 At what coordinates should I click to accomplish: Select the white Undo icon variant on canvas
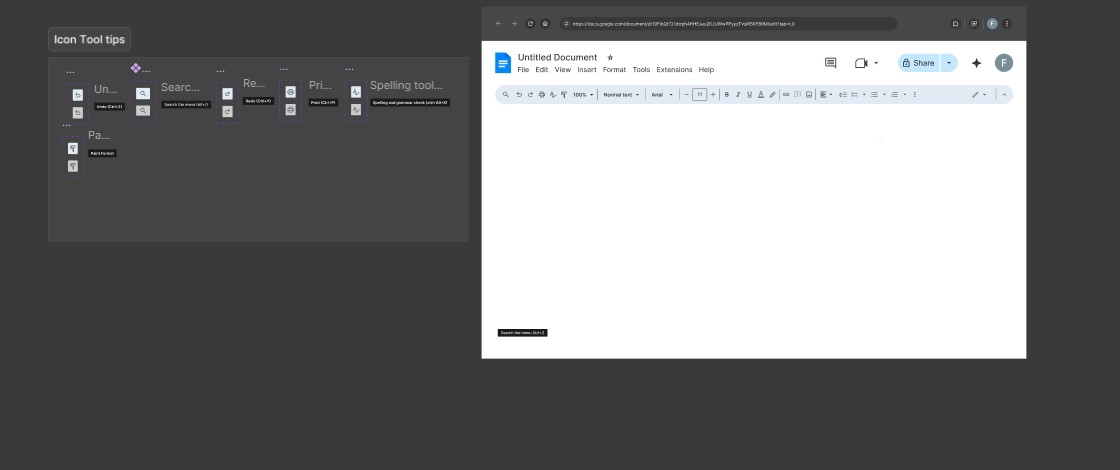click(x=78, y=95)
